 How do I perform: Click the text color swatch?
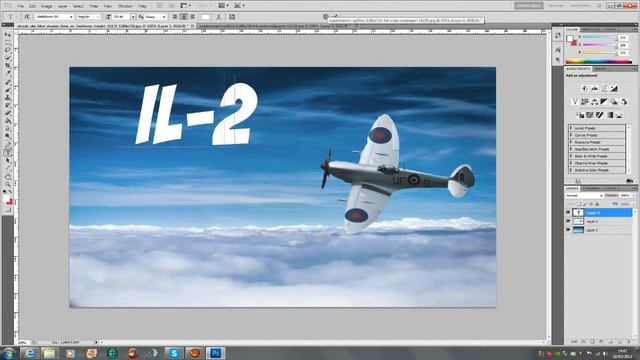pyautogui.click(x=206, y=17)
